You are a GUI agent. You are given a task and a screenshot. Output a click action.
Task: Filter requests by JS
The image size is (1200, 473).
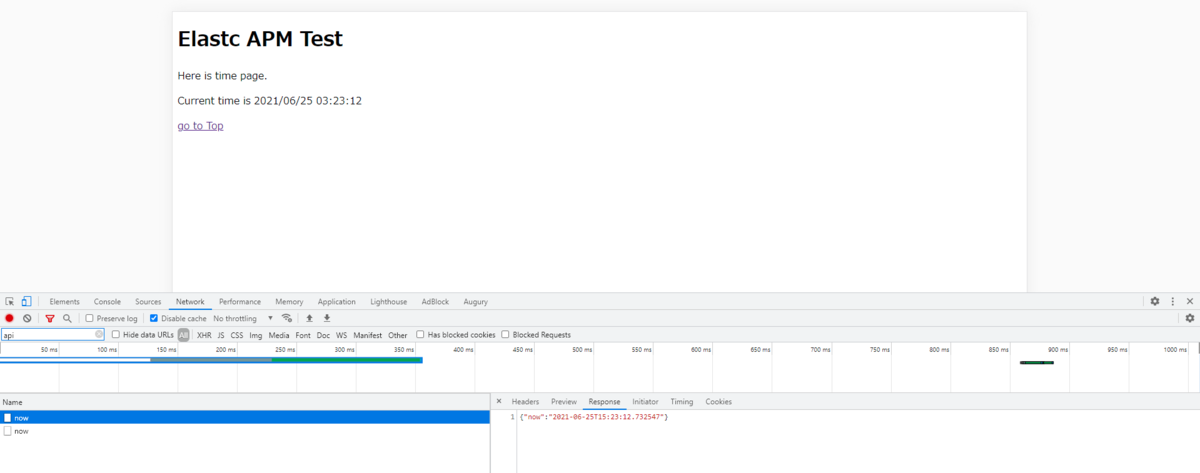pyautogui.click(x=221, y=335)
